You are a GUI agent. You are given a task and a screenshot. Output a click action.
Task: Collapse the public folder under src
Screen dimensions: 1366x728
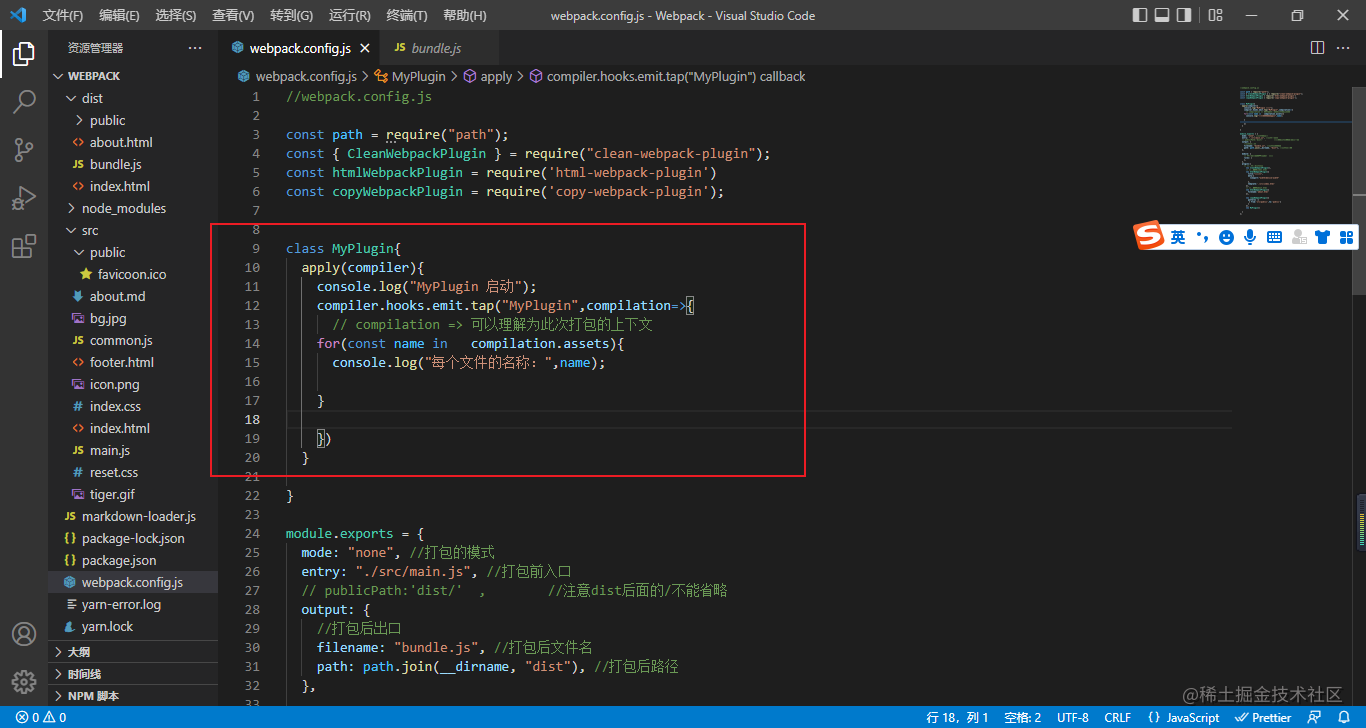[x=133, y=252]
